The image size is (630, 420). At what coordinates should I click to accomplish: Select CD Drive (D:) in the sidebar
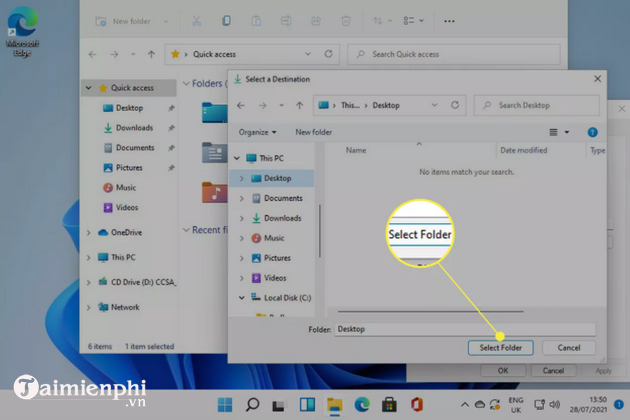pyautogui.click(x=143, y=282)
